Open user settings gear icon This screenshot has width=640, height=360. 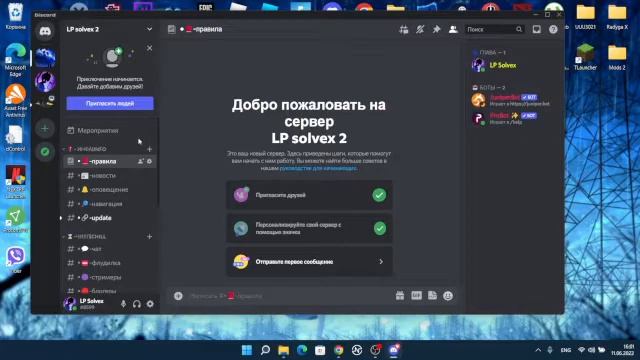pos(150,304)
